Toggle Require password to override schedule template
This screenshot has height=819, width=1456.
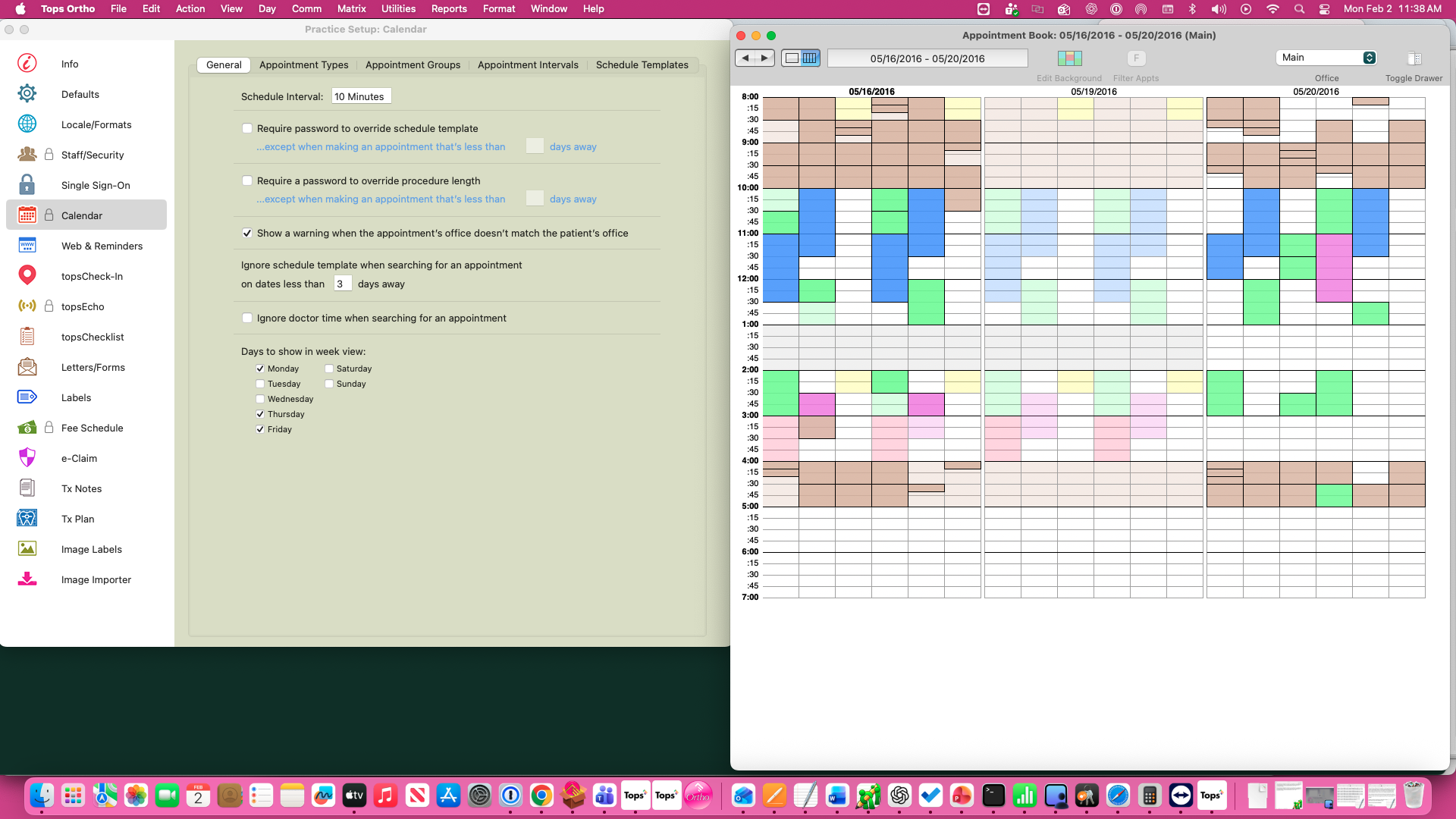tap(247, 129)
